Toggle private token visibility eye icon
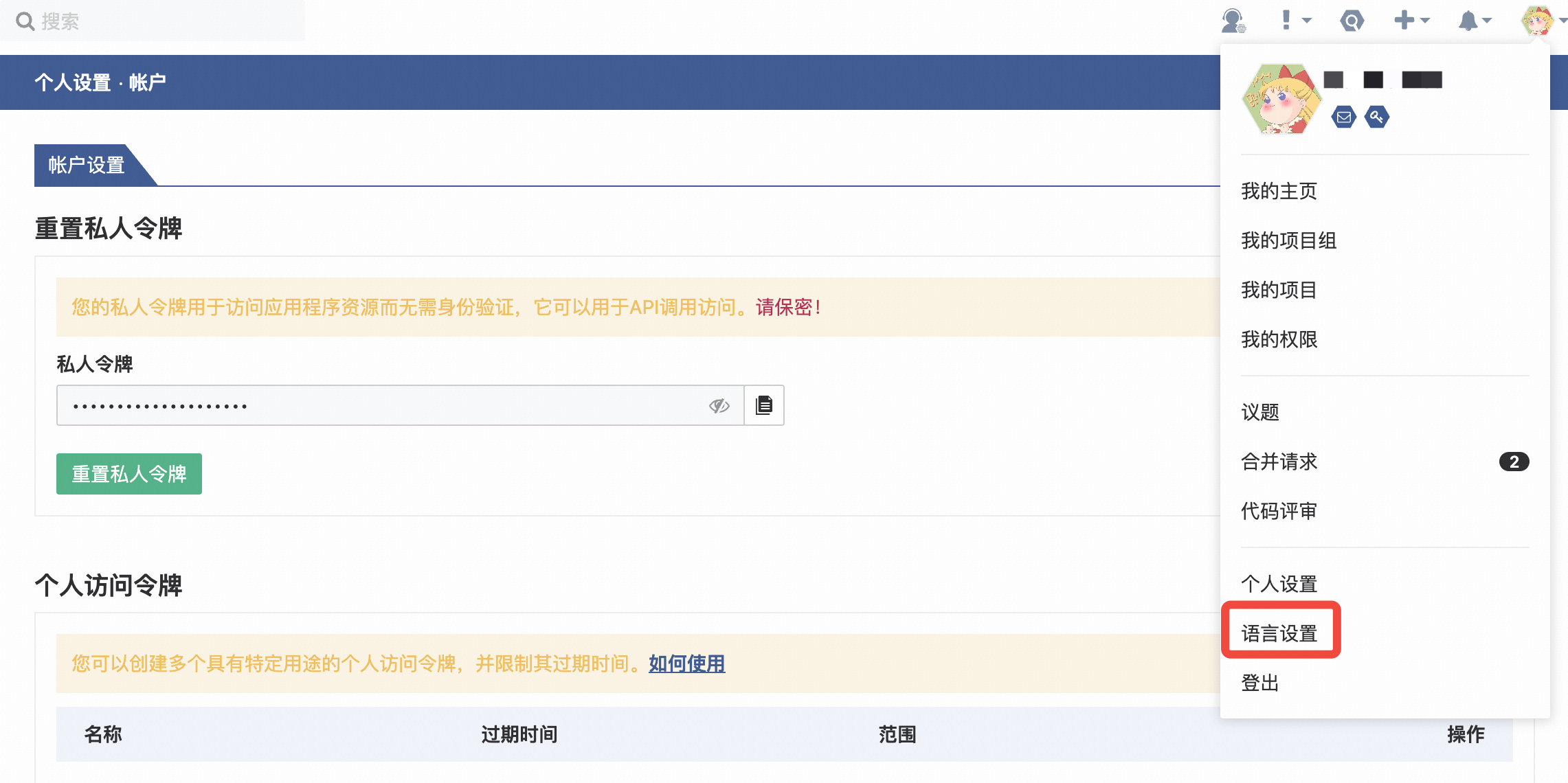The height and width of the screenshot is (783, 1568). tap(719, 405)
